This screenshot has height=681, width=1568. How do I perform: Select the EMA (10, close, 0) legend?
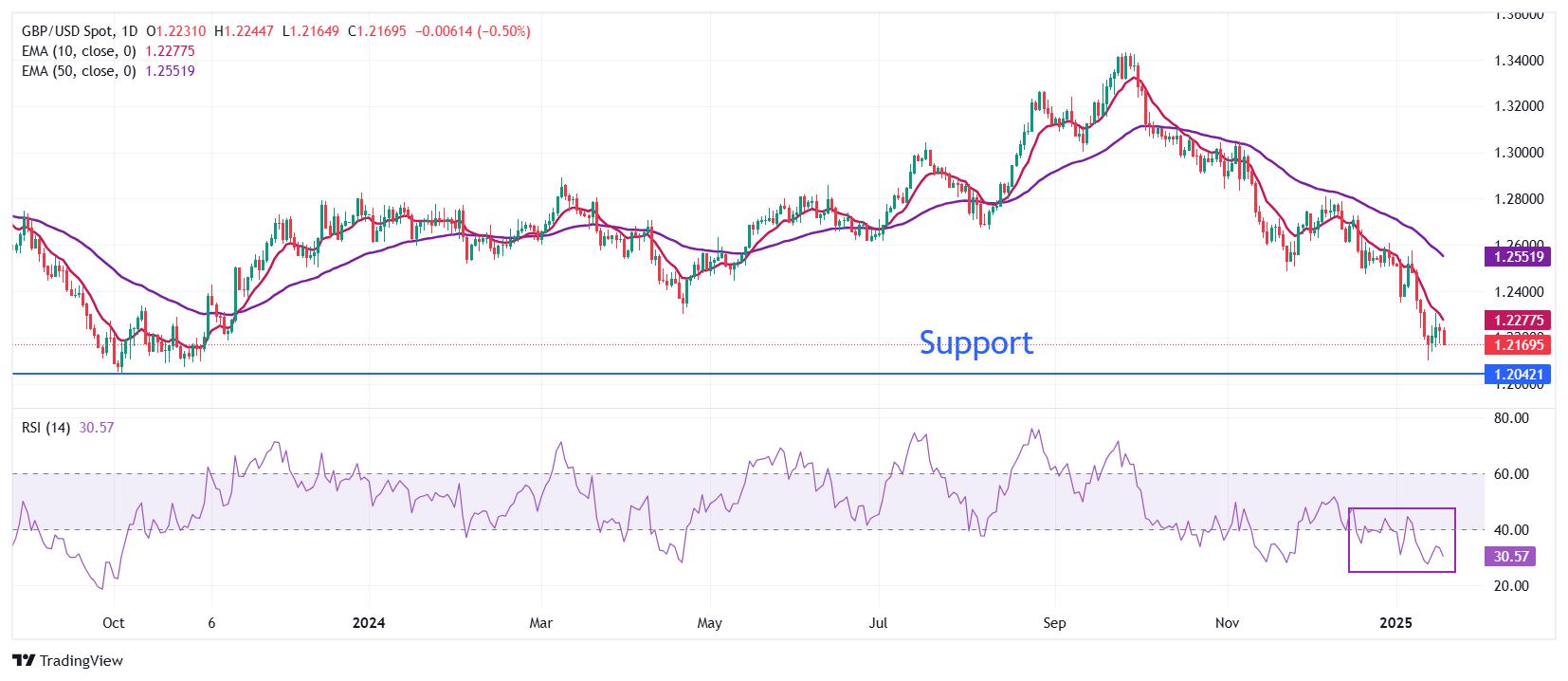79,51
